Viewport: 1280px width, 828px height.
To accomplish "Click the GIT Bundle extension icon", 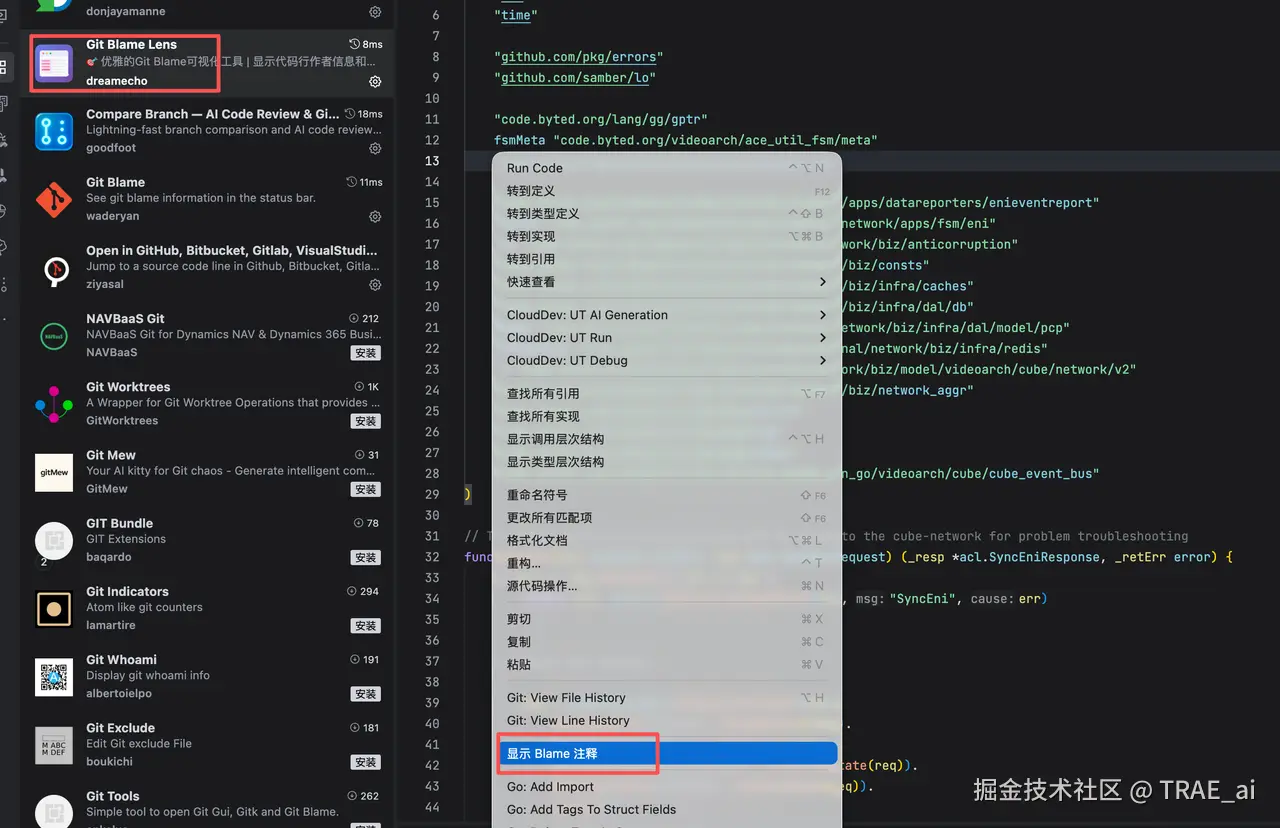I will pos(54,540).
